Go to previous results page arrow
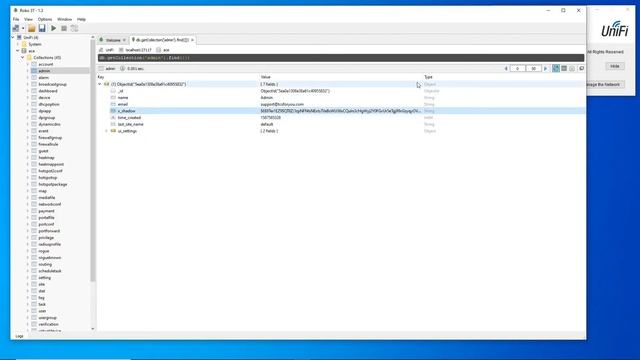Viewport: 640px width, 360px height. pyautogui.click(x=506, y=69)
